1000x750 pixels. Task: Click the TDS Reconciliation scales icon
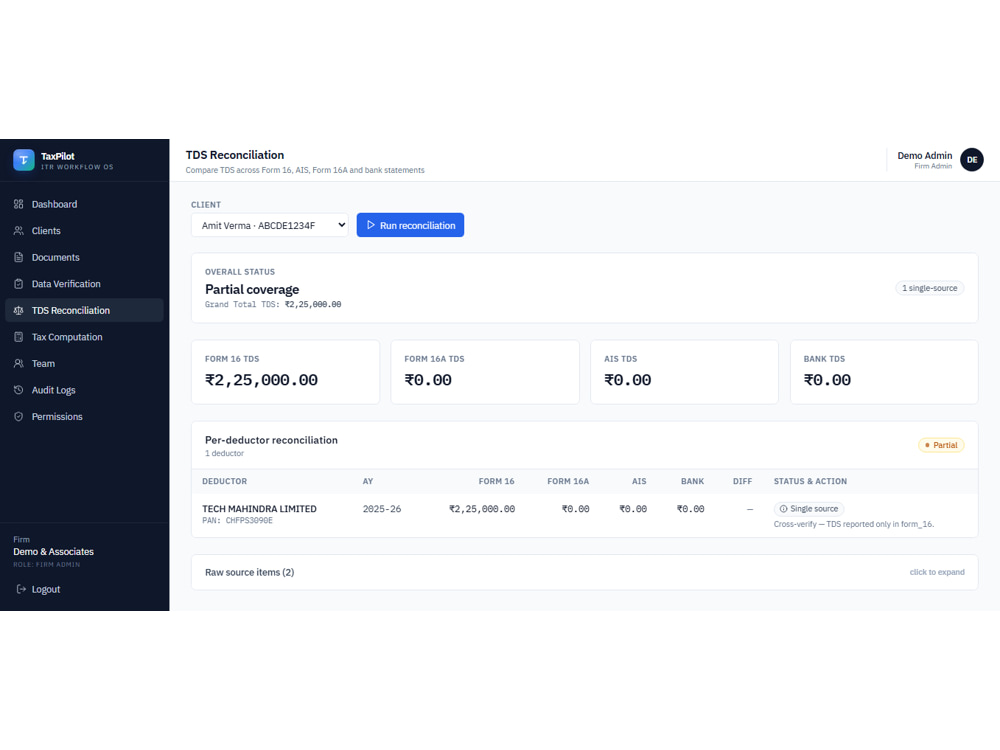(18, 311)
